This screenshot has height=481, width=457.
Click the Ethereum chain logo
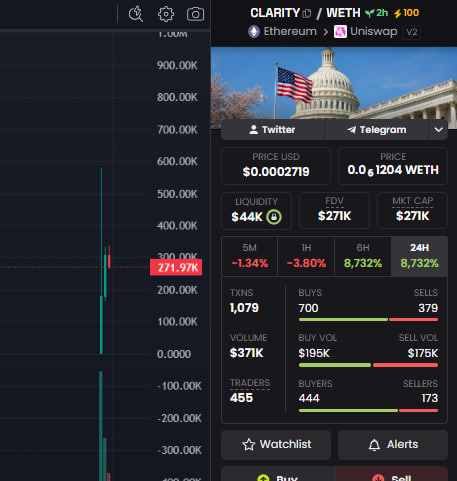[254, 32]
